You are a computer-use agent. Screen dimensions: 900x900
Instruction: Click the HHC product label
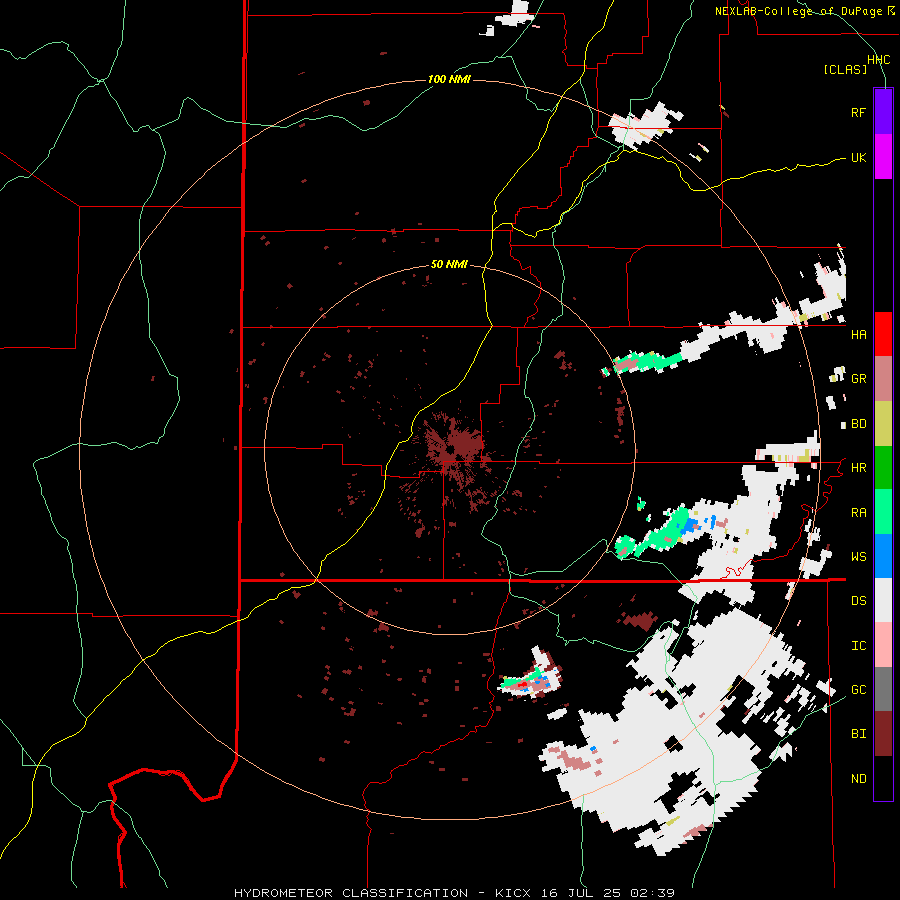pos(878,60)
